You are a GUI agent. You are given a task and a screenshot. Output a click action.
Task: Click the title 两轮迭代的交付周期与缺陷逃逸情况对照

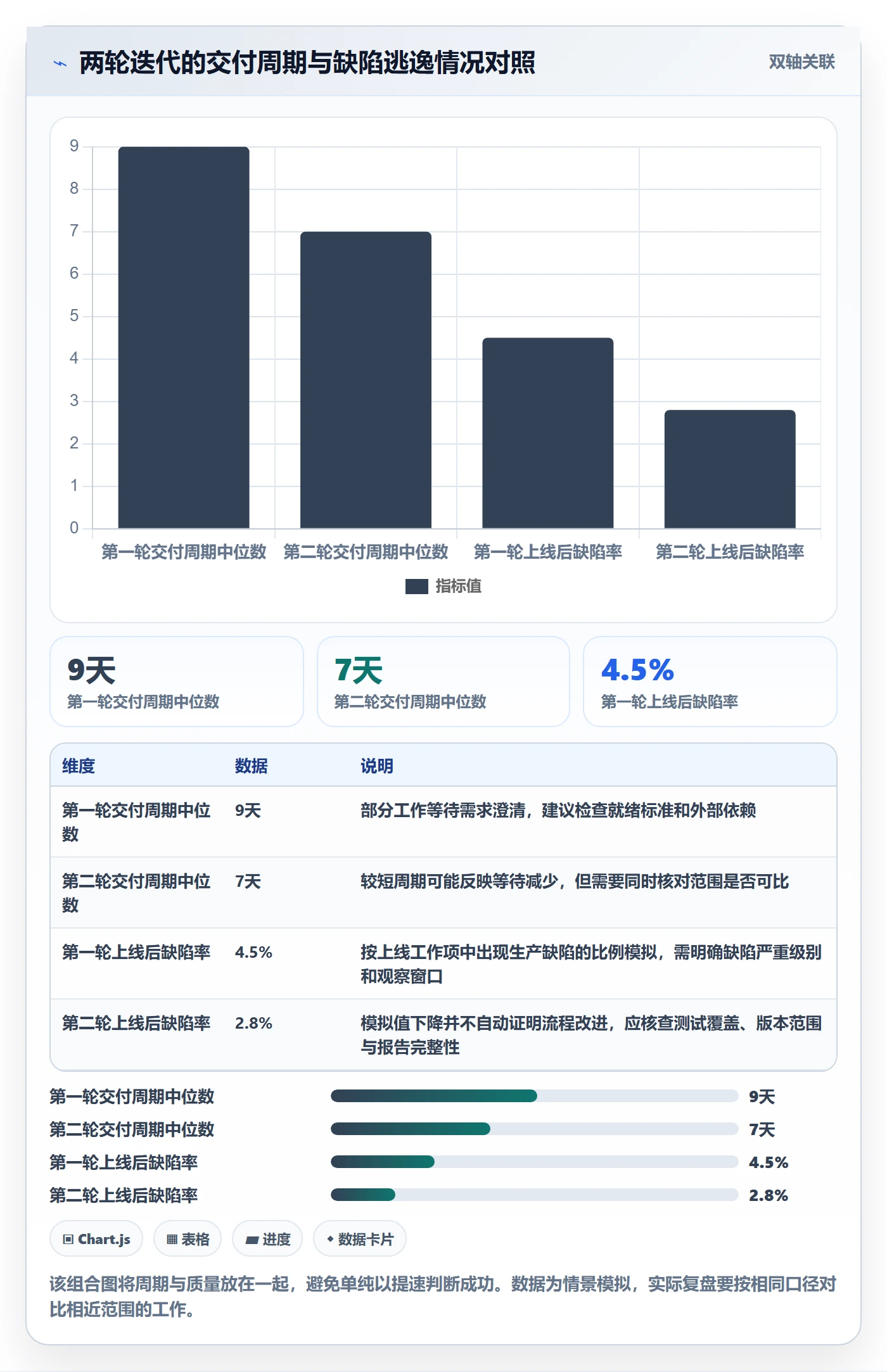click(307, 63)
